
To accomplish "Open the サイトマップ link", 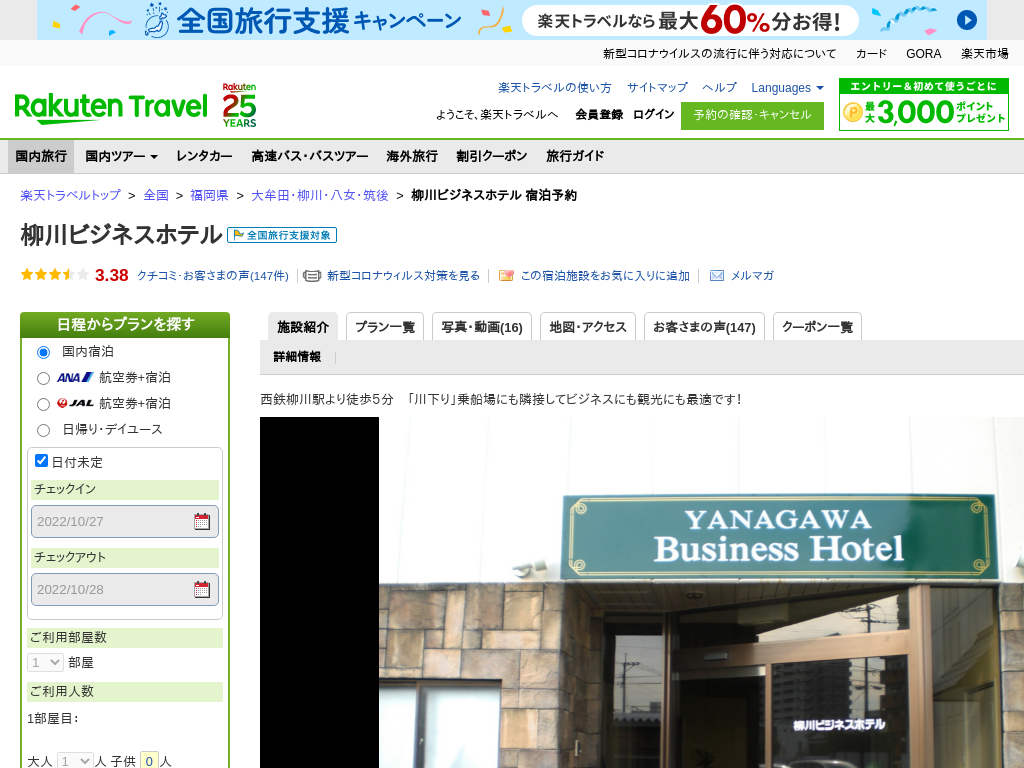I will (x=657, y=88).
